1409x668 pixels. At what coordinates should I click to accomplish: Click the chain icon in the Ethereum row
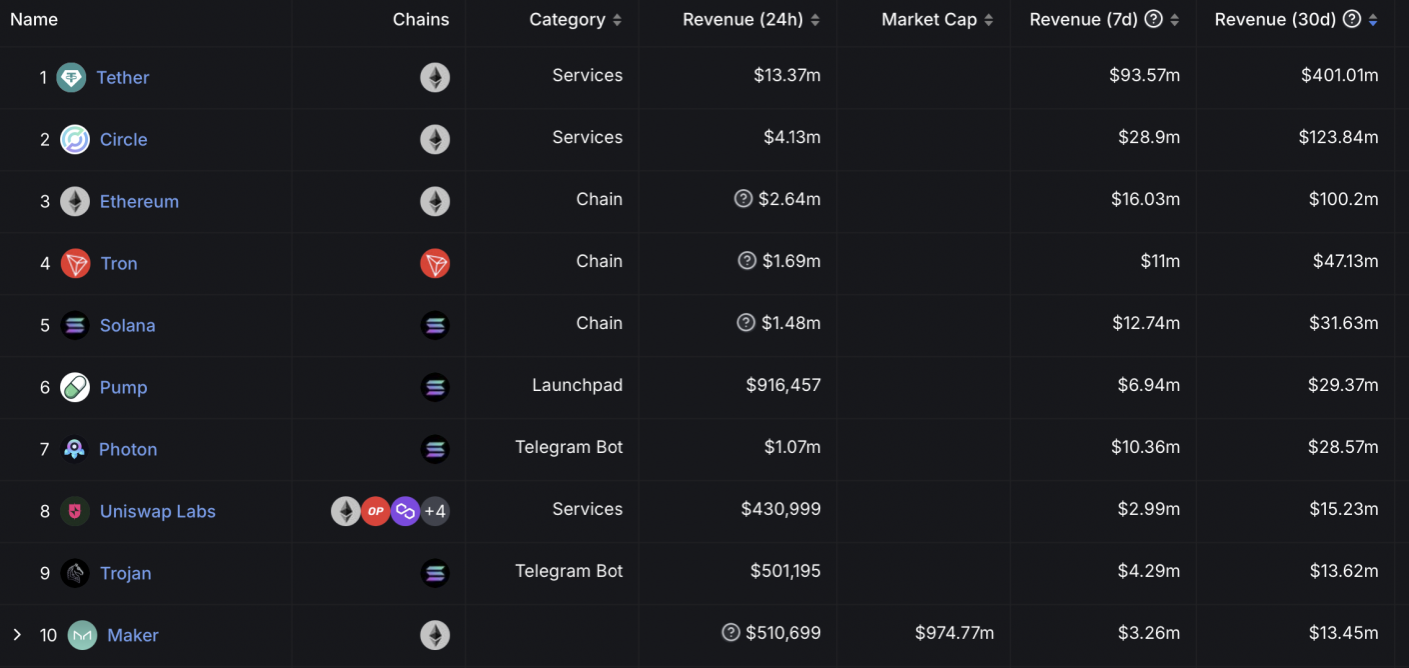pos(435,201)
